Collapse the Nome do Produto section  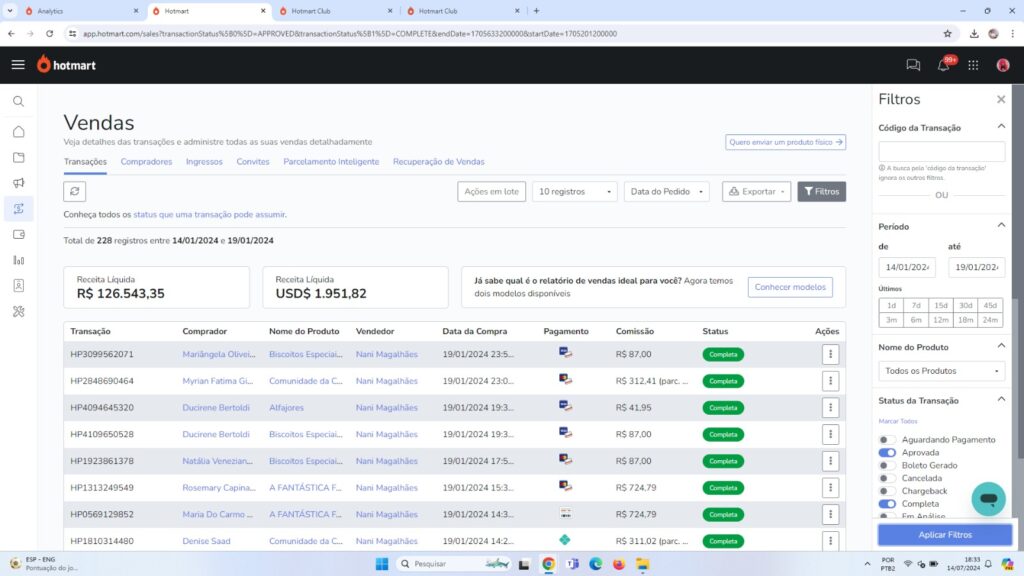[x=1001, y=345]
